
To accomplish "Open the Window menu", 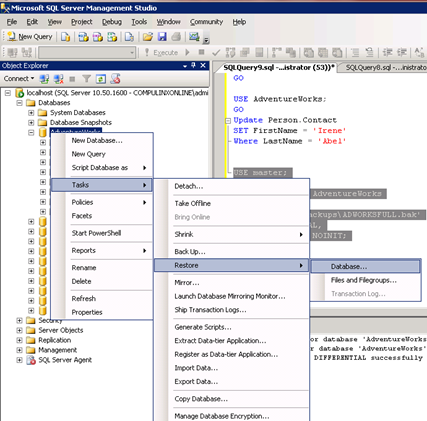I will click(x=168, y=22).
